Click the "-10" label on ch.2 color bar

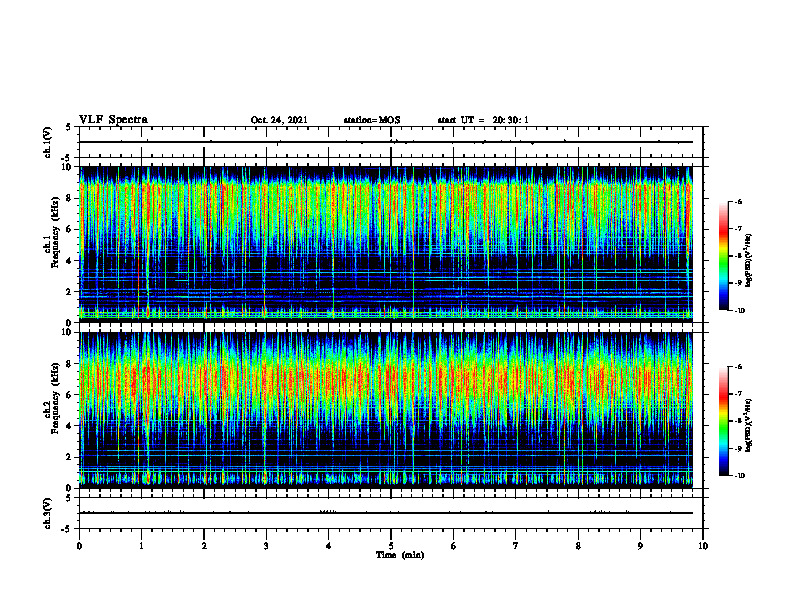click(739, 476)
